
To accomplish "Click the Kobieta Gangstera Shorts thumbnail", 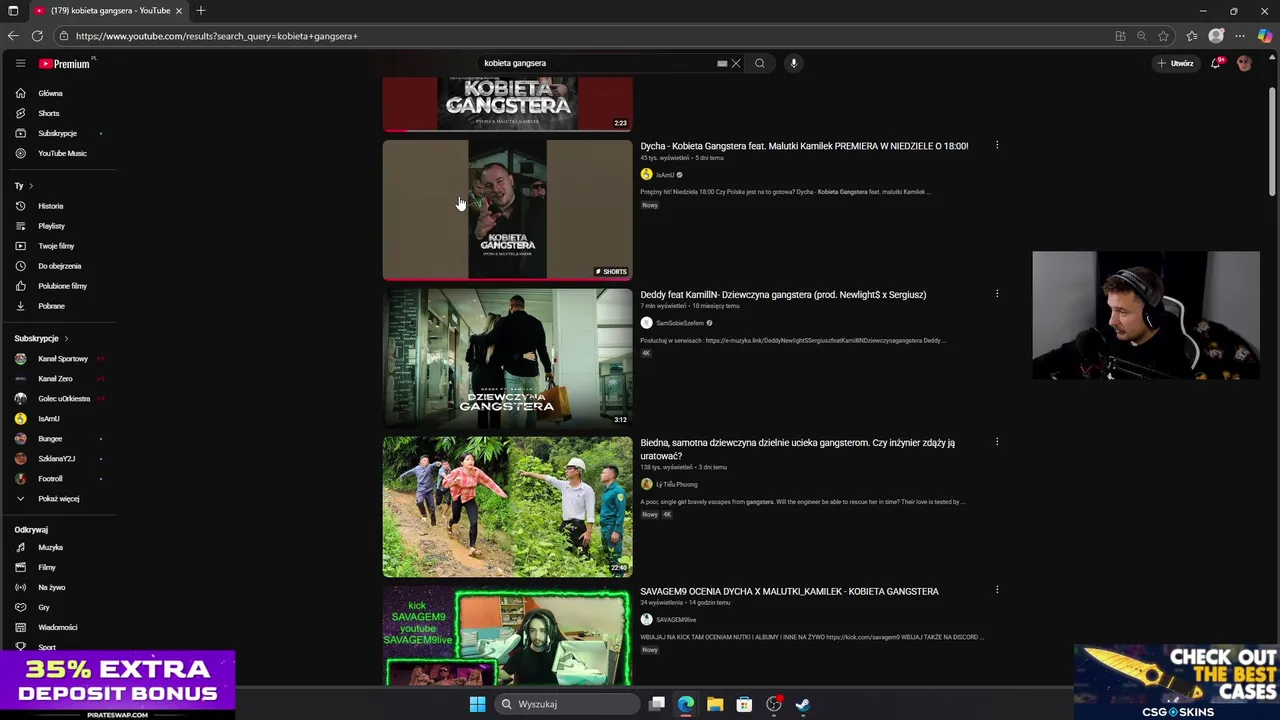I will [x=507, y=210].
